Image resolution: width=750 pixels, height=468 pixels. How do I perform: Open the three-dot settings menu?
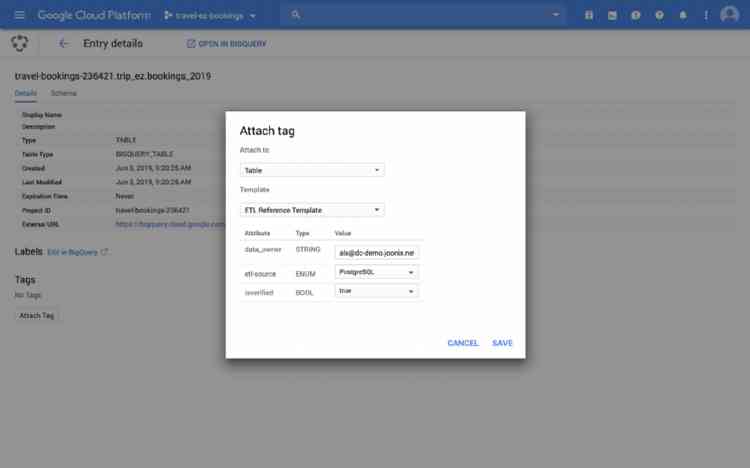[706, 15]
